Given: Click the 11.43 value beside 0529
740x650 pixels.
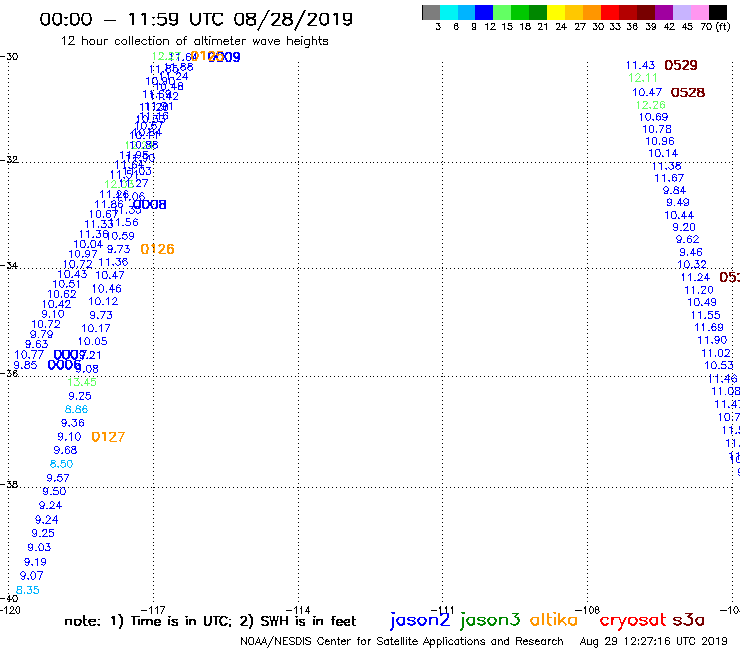Looking at the screenshot, I should (640, 66).
